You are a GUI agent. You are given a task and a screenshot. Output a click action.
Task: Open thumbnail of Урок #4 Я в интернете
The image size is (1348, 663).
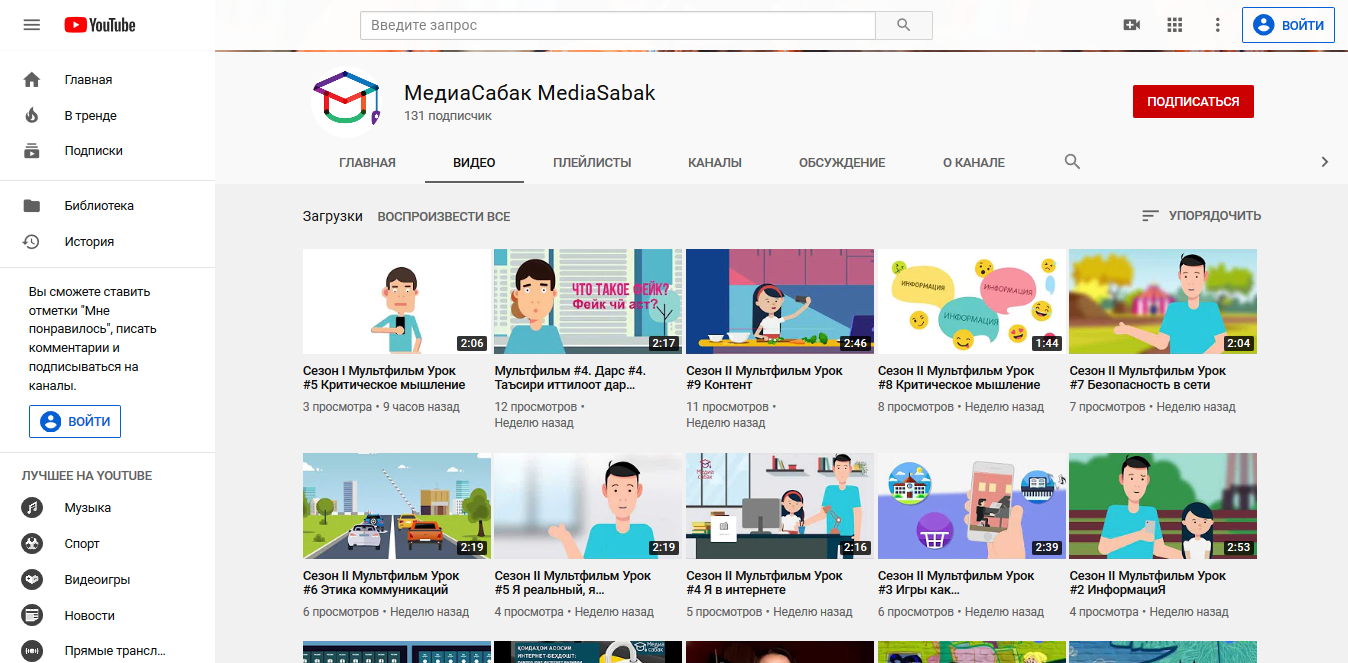coord(780,506)
